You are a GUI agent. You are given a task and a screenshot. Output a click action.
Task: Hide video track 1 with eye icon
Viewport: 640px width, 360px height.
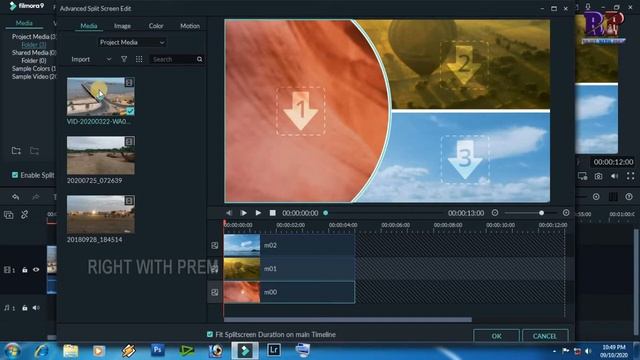click(x=36, y=270)
